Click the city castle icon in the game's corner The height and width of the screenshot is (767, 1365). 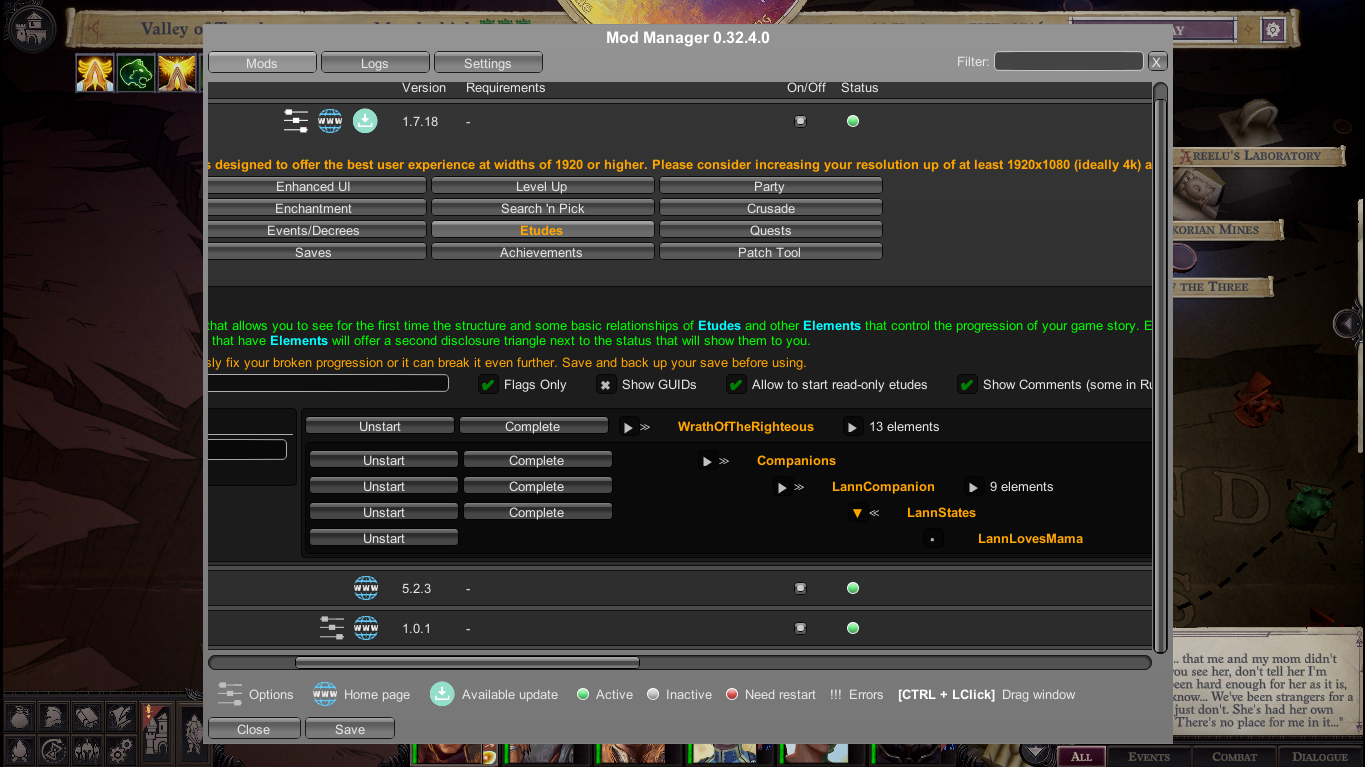point(34,30)
